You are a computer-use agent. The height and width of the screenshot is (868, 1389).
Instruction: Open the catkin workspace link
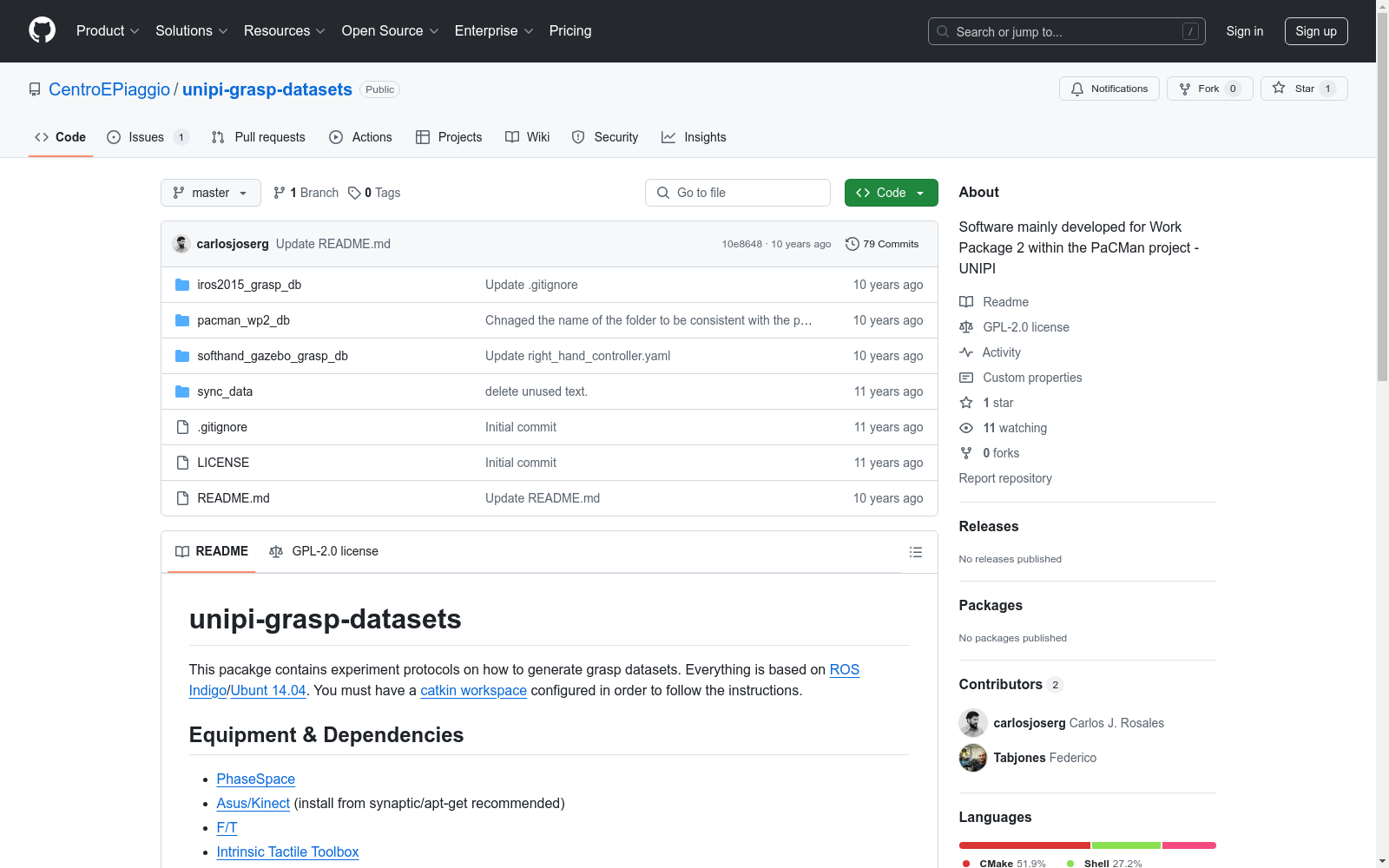(473, 691)
